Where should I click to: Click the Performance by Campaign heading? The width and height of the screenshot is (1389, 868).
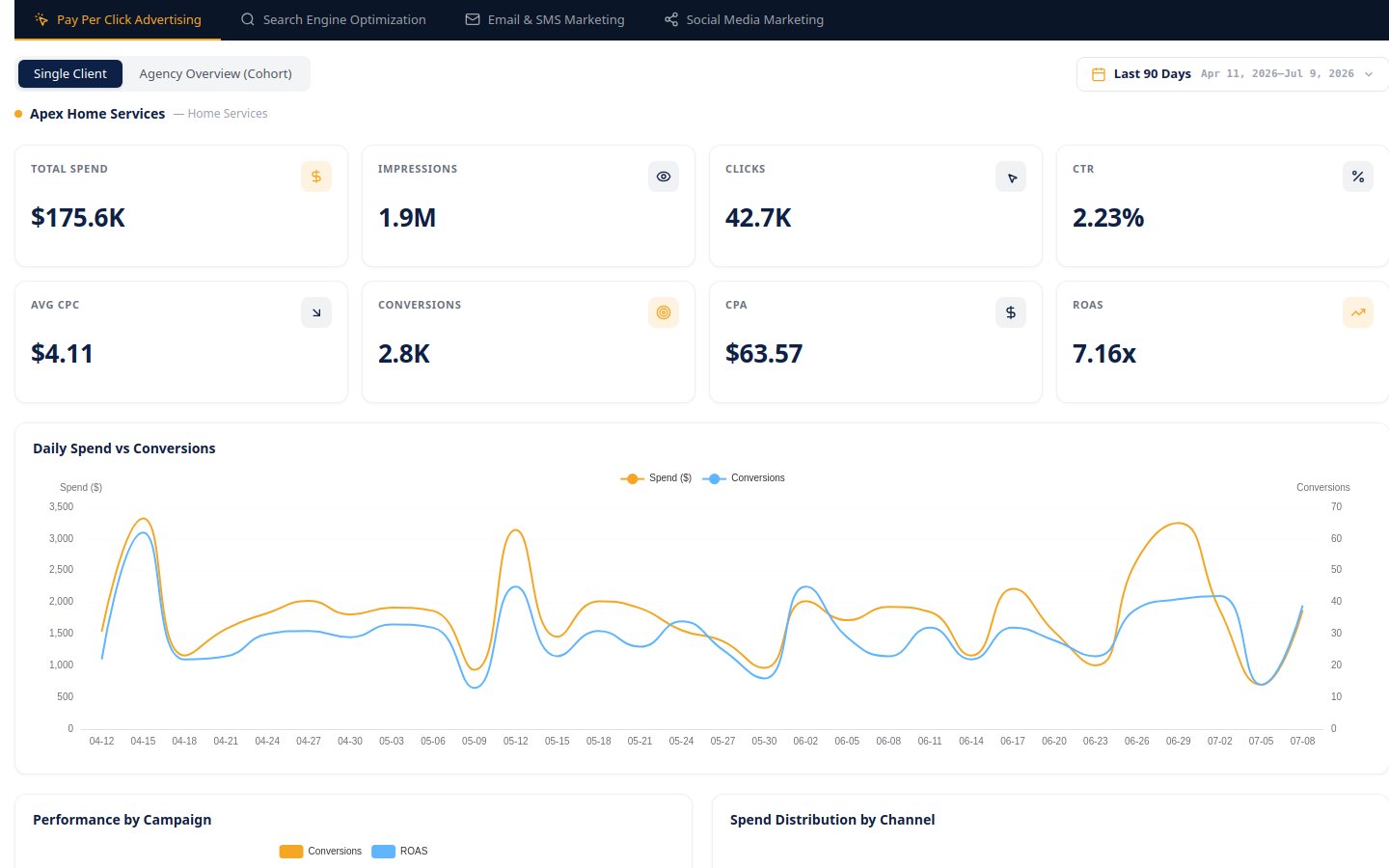(123, 820)
